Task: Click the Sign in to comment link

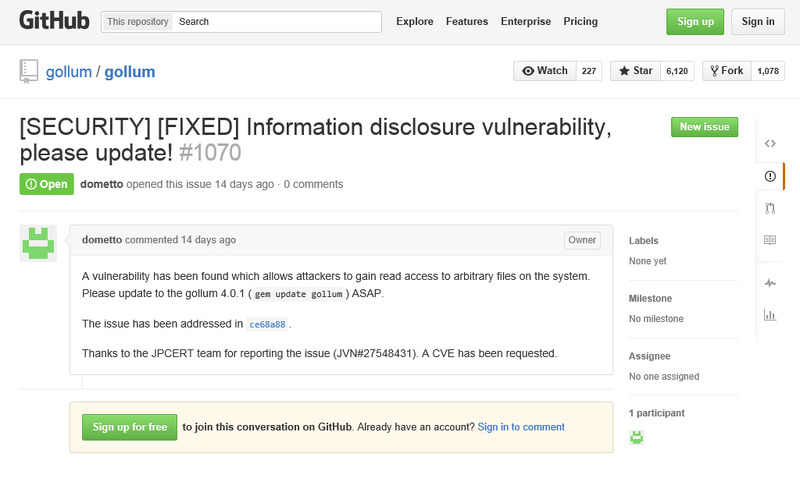Action: click(x=521, y=427)
